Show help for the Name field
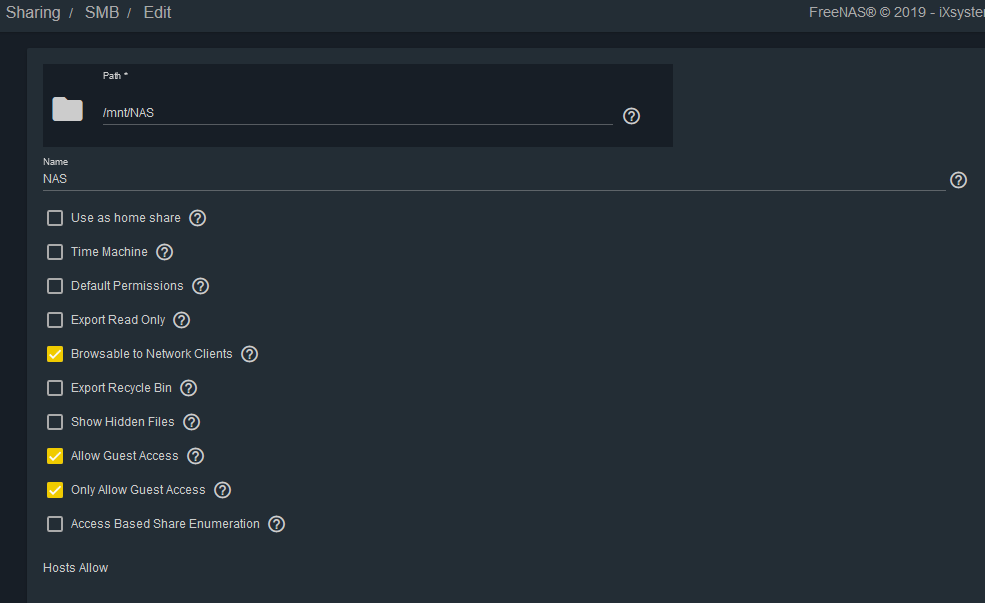This screenshot has width=985, height=603. click(959, 180)
